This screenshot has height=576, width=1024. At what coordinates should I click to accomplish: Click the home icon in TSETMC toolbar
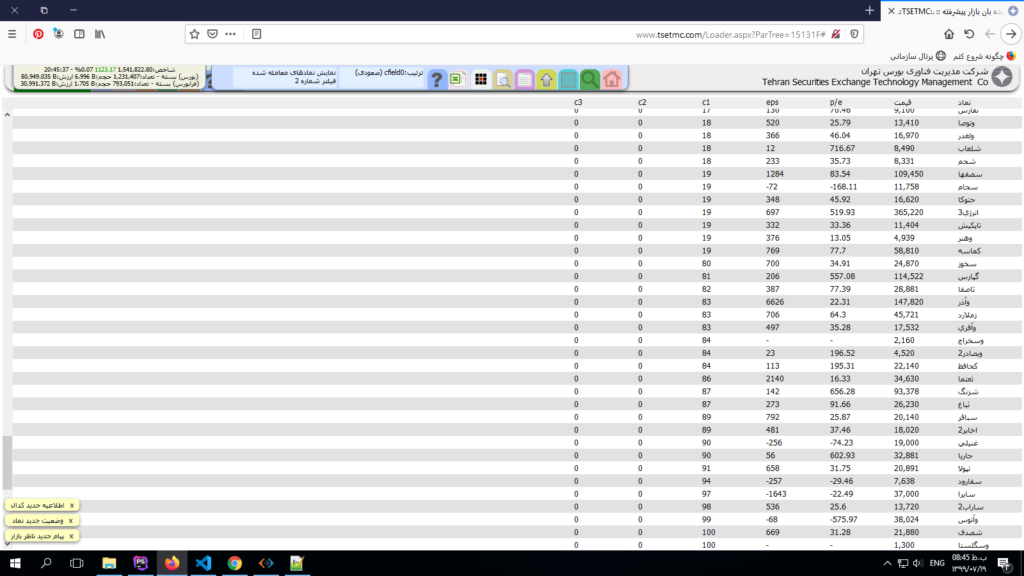click(612, 79)
